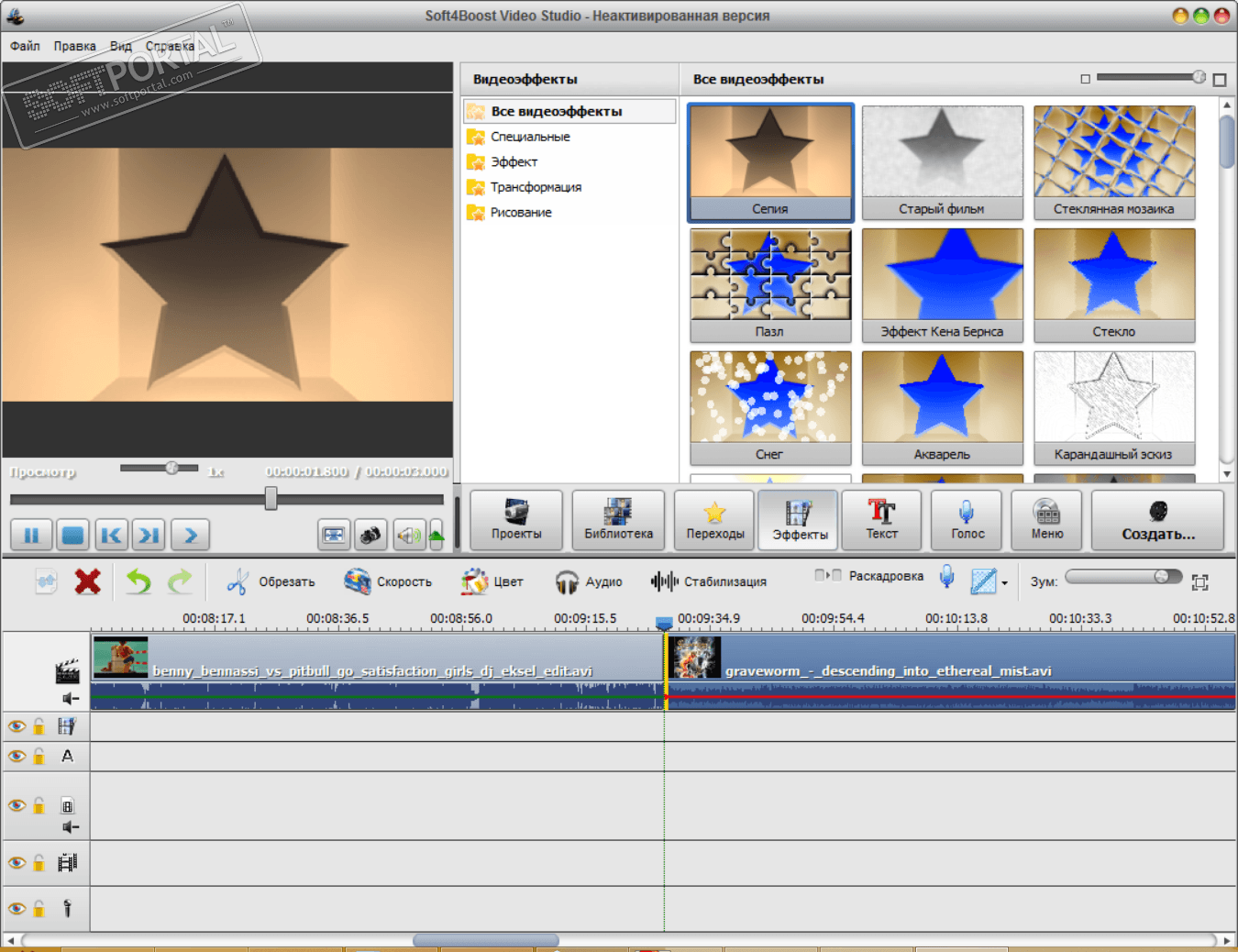
Task: Click the timeline Зум slider
Action: point(1123,577)
